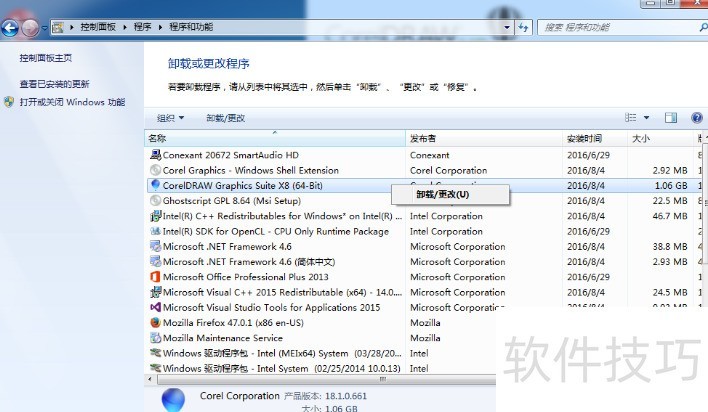Click 卸载/更改 toolbar button
Screen dimensions: 708x412
[x=225, y=118]
